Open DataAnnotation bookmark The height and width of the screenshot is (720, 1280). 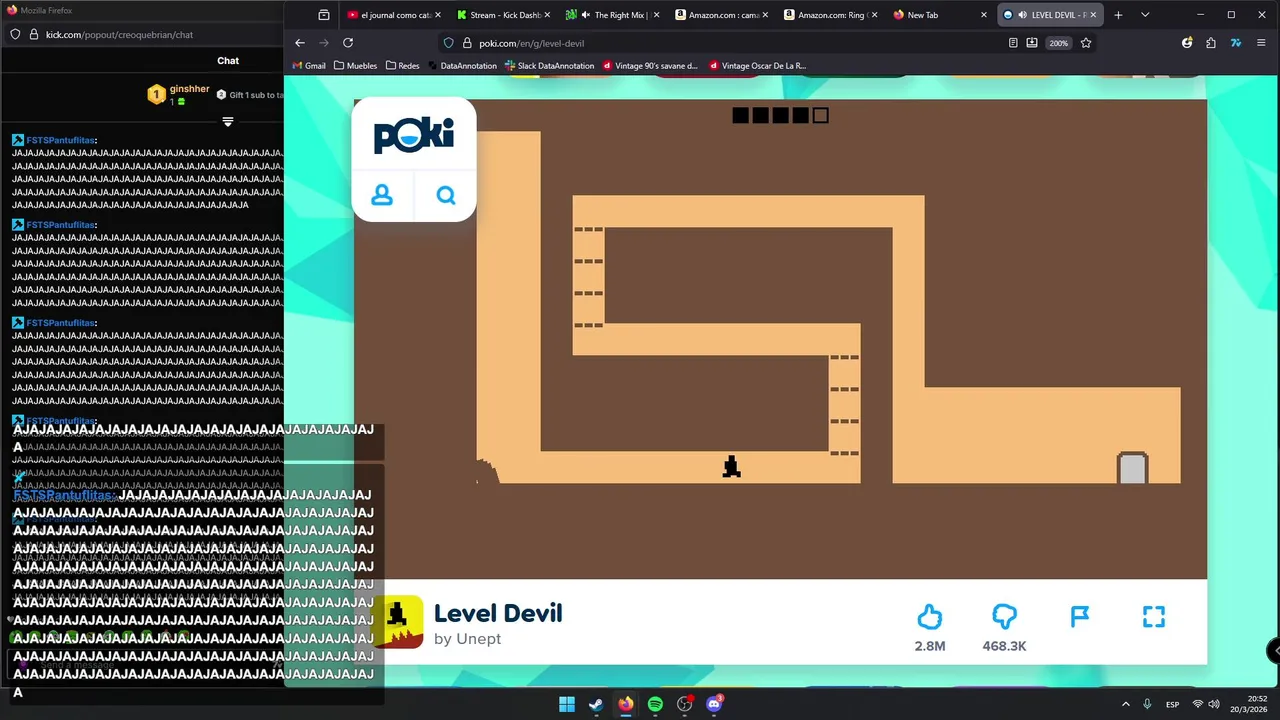click(x=462, y=66)
